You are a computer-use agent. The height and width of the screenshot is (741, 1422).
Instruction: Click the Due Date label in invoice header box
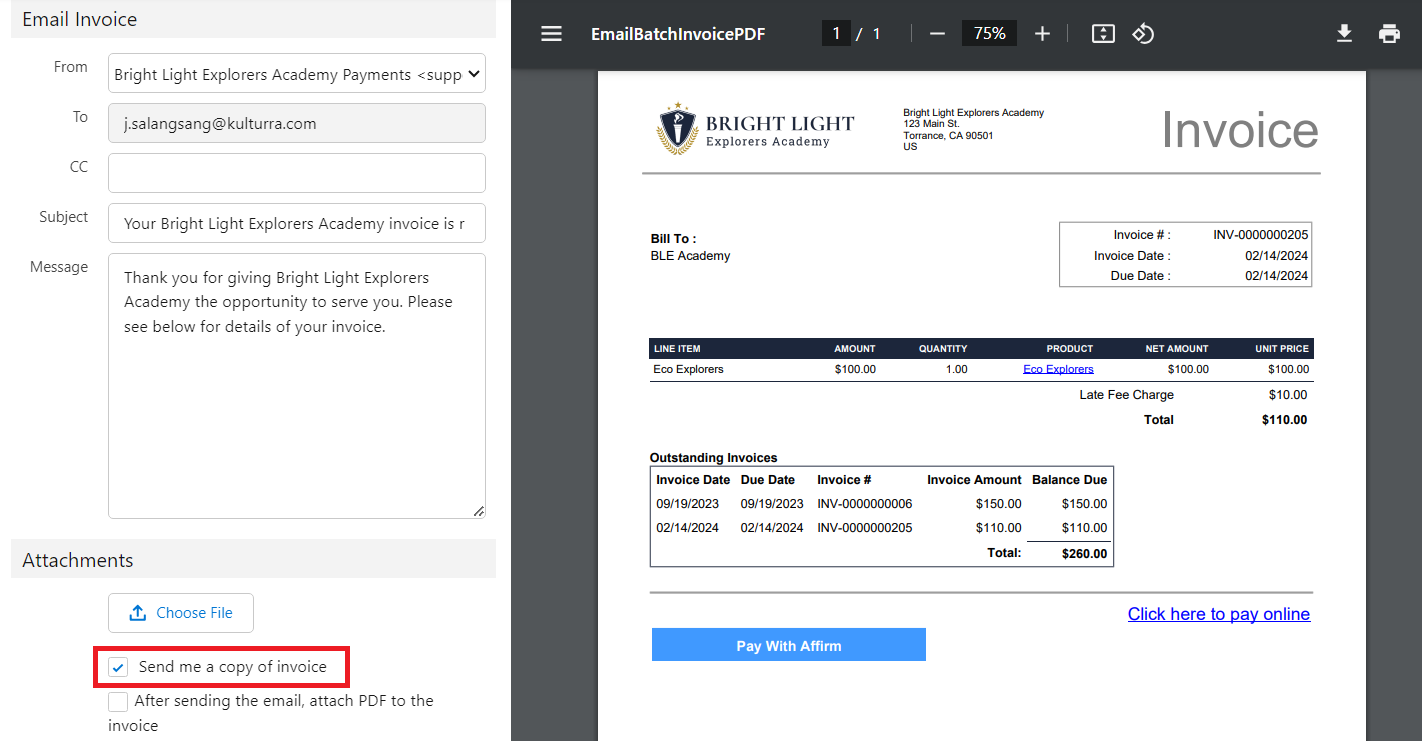1140,276
